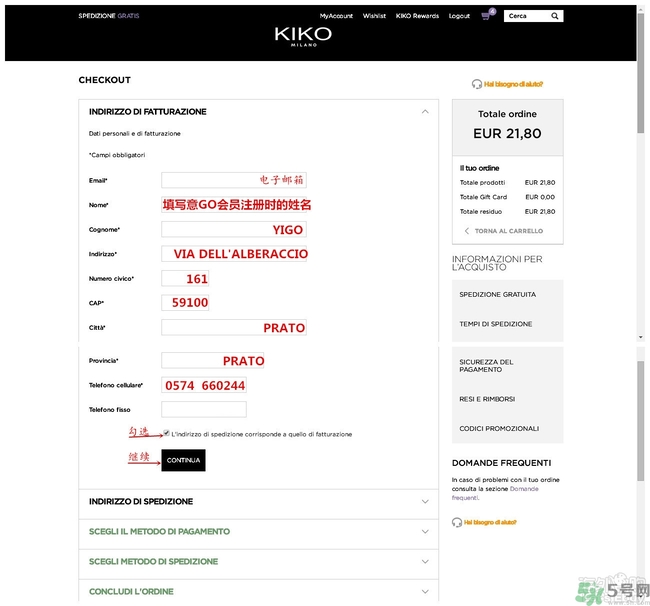
Task: Click the Telefono fisso input field
Action: point(204,409)
